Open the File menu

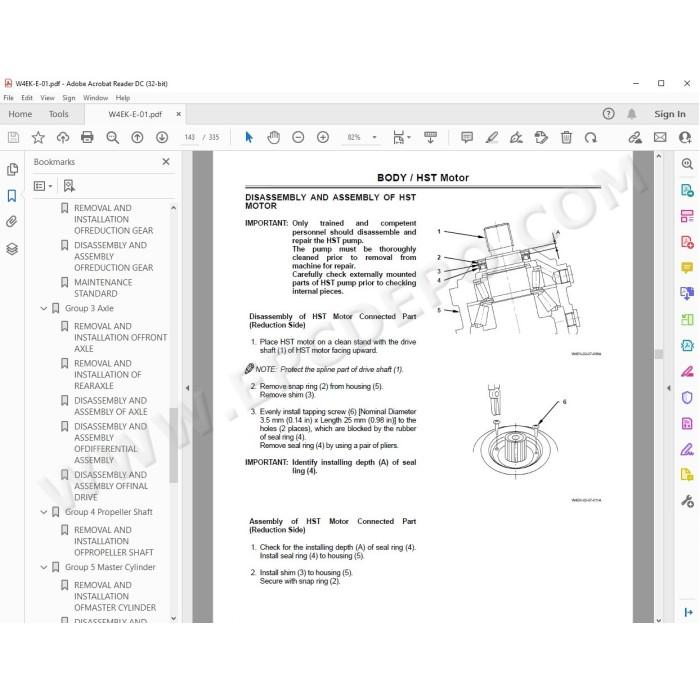(x=8, y=98)
